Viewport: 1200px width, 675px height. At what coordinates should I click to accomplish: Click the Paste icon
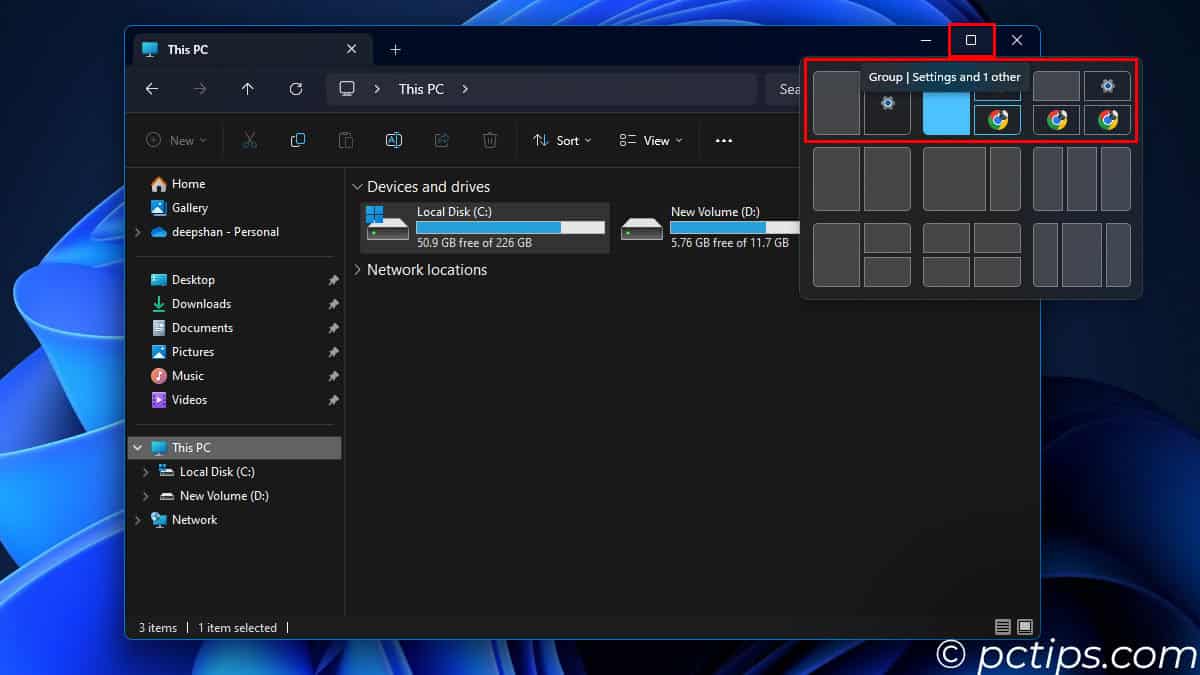point(345,140)
